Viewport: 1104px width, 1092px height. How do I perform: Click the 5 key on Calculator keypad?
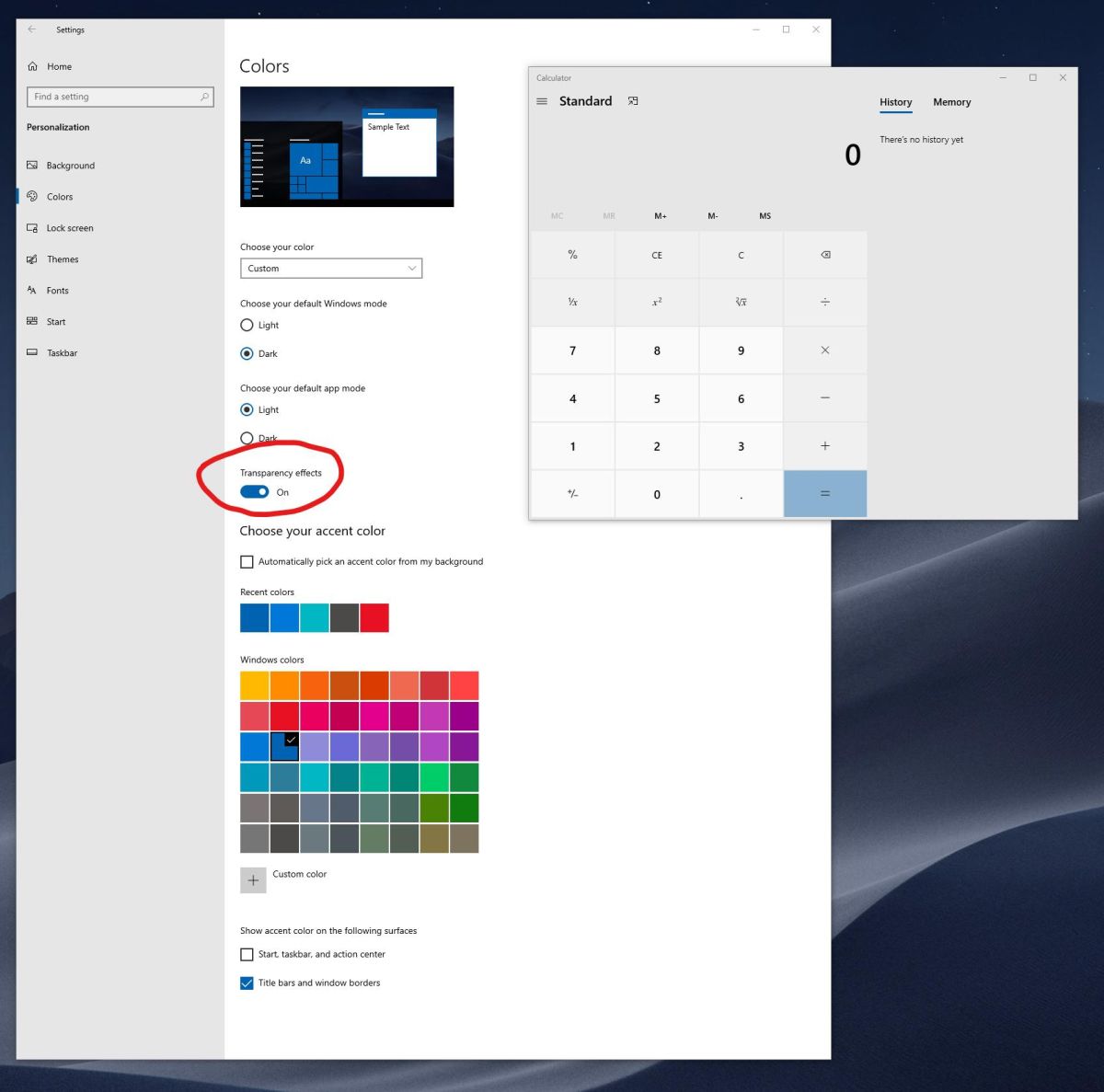(x=657, y=398)
